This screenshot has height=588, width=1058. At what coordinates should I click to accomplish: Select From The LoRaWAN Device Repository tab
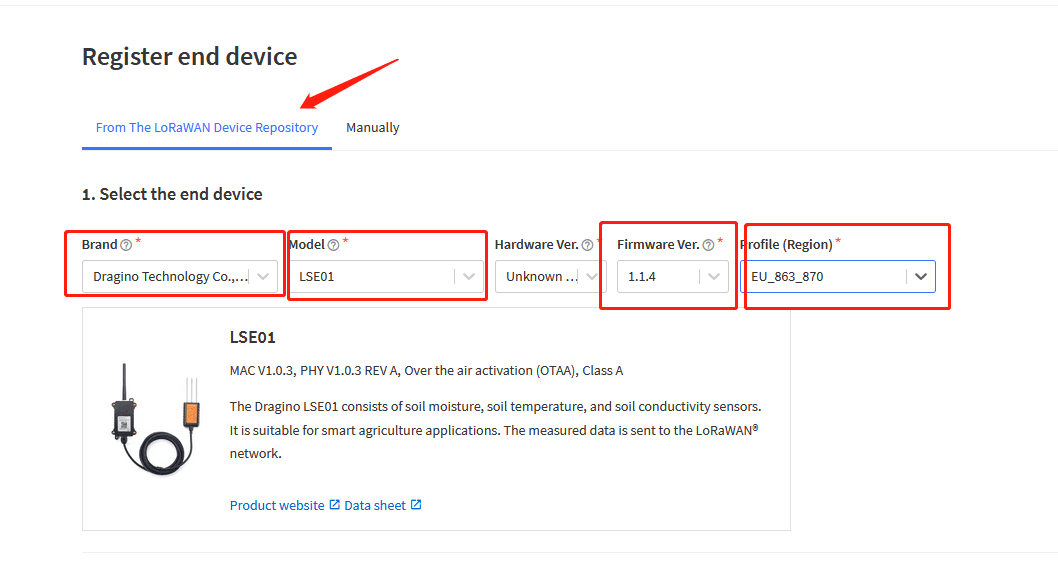coord(206,128)
